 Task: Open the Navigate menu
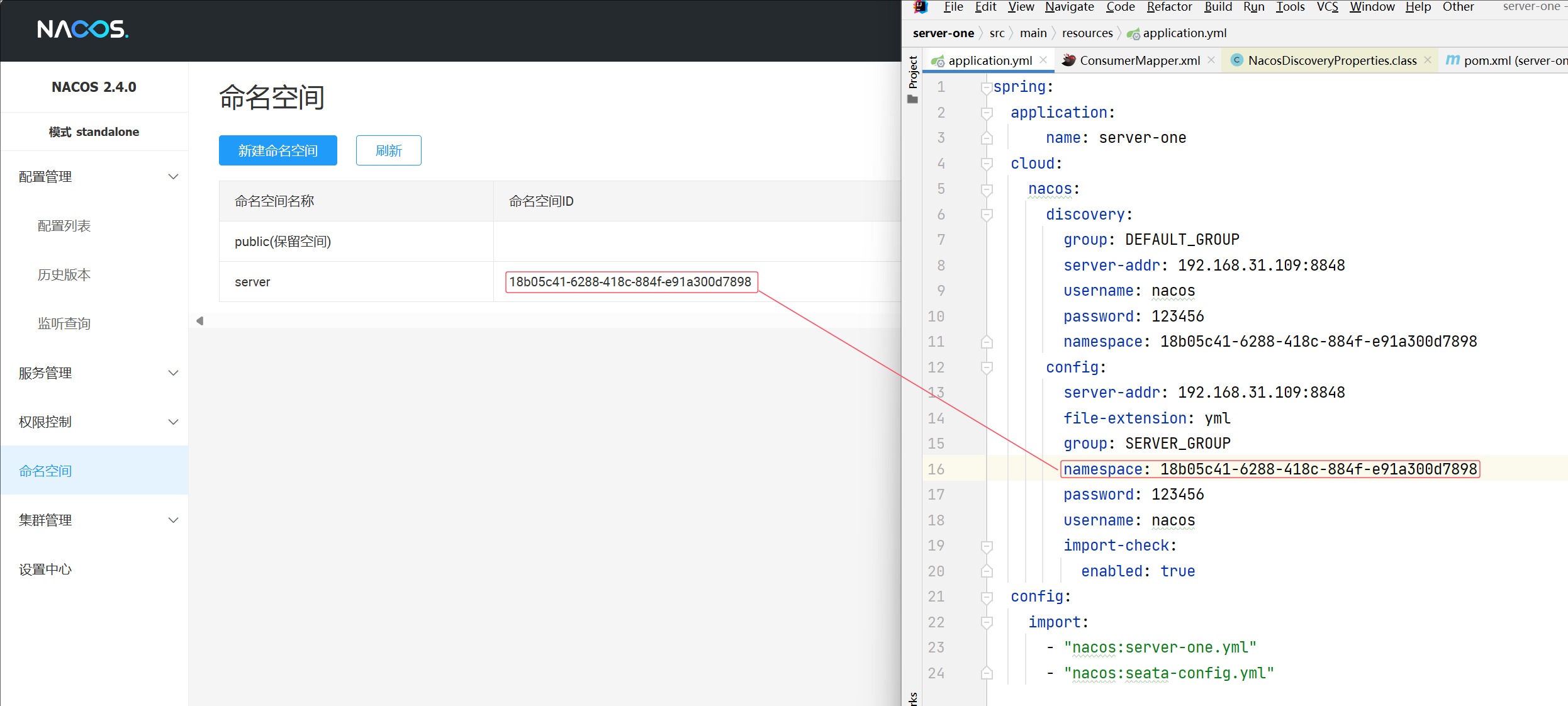1069,7
